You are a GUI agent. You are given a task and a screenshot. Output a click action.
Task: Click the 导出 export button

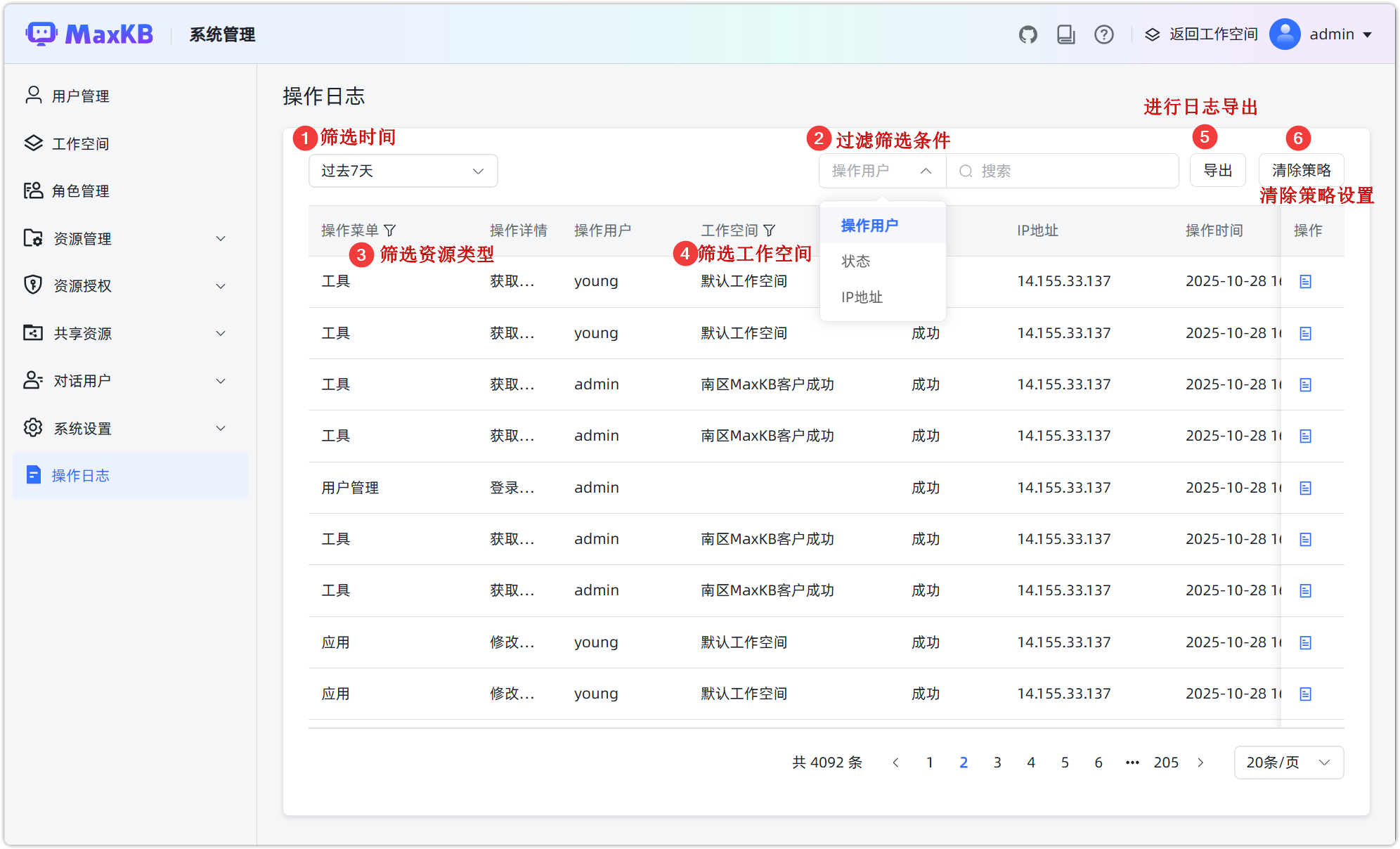point(1217,171)
